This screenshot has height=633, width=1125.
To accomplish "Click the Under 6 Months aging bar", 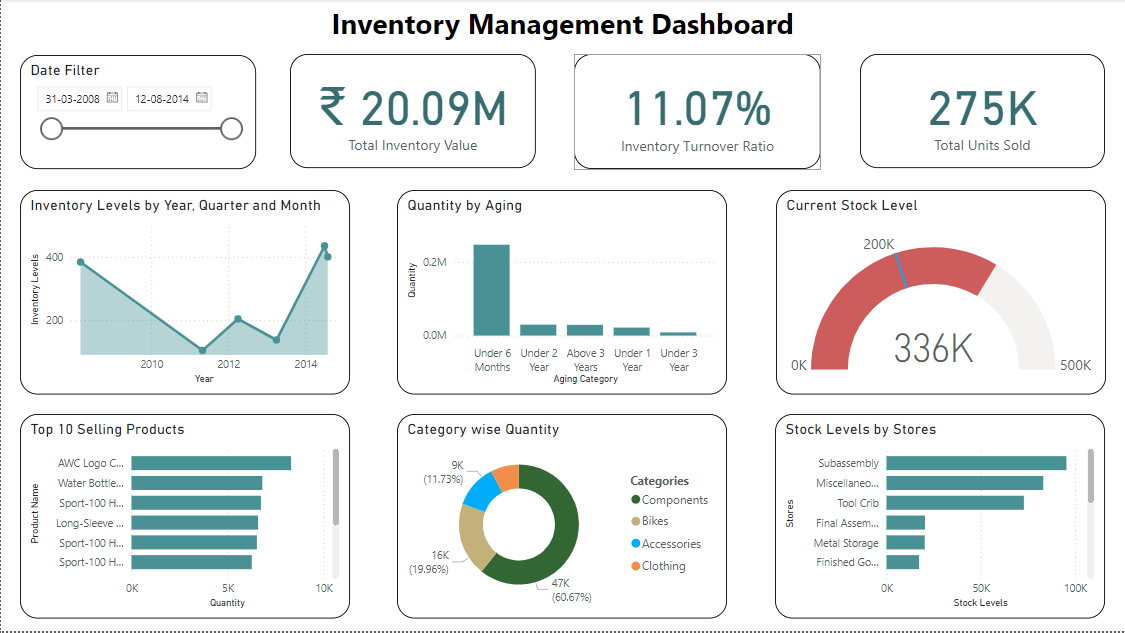I will 492,288.
